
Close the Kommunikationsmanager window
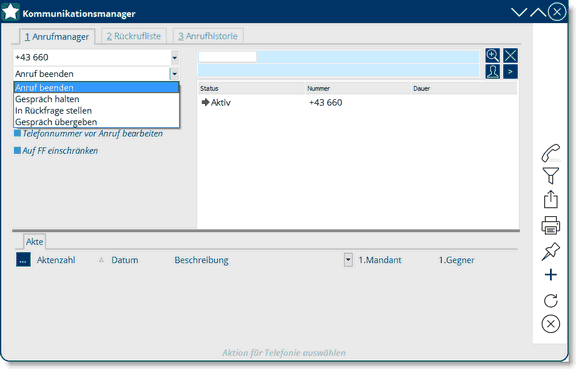tap(557, 12)
